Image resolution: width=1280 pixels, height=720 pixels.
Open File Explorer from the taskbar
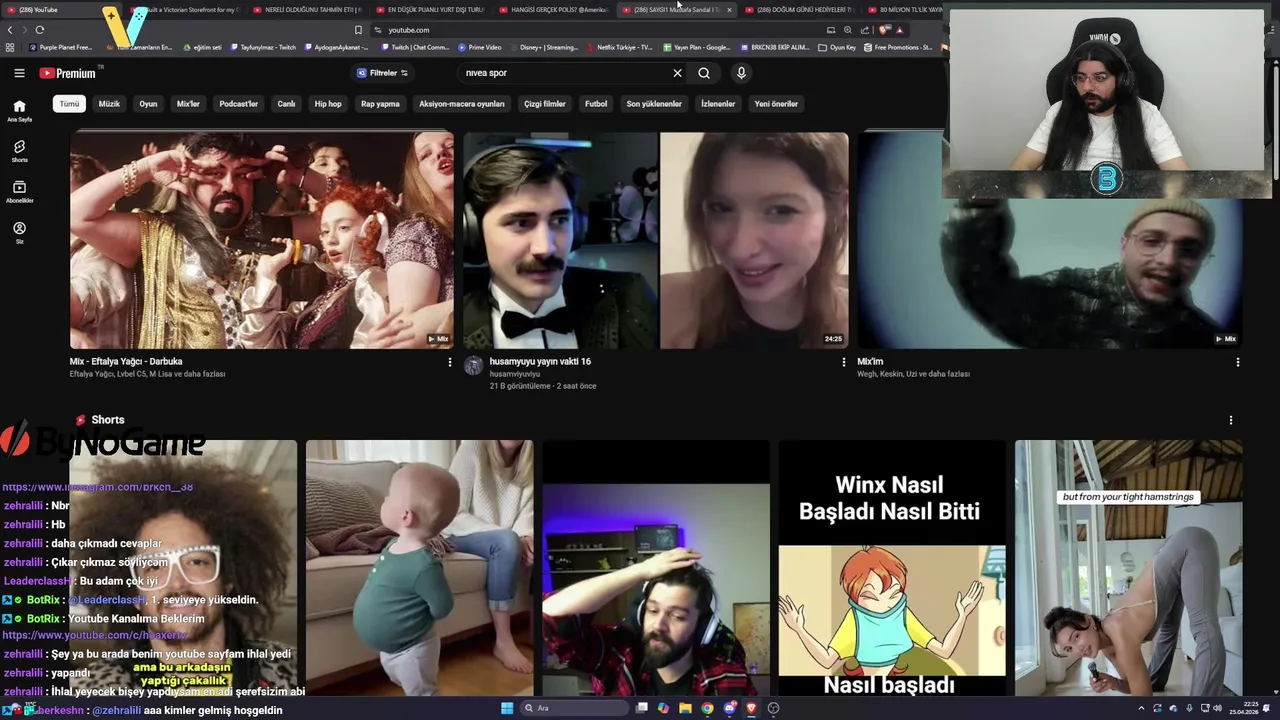[685, 708]
